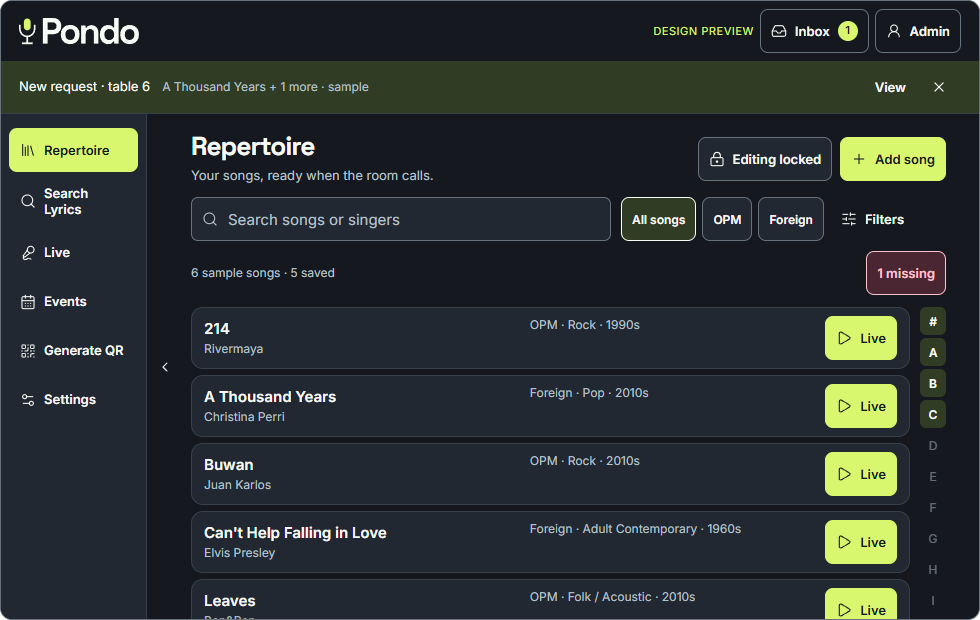Click the Add song button

click(x=892, y=159)
